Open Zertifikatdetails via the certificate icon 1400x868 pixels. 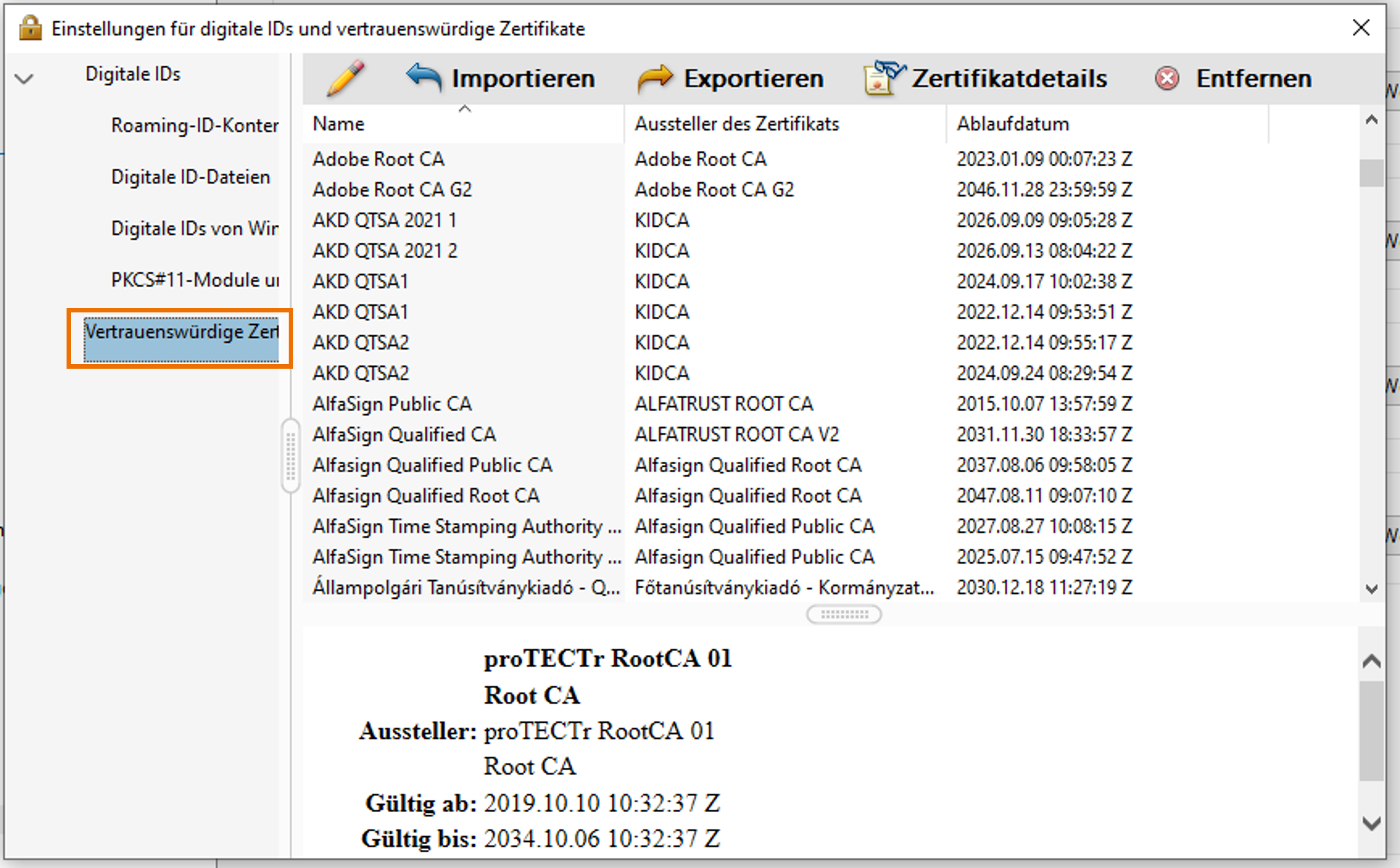click(x=883, y=78)
